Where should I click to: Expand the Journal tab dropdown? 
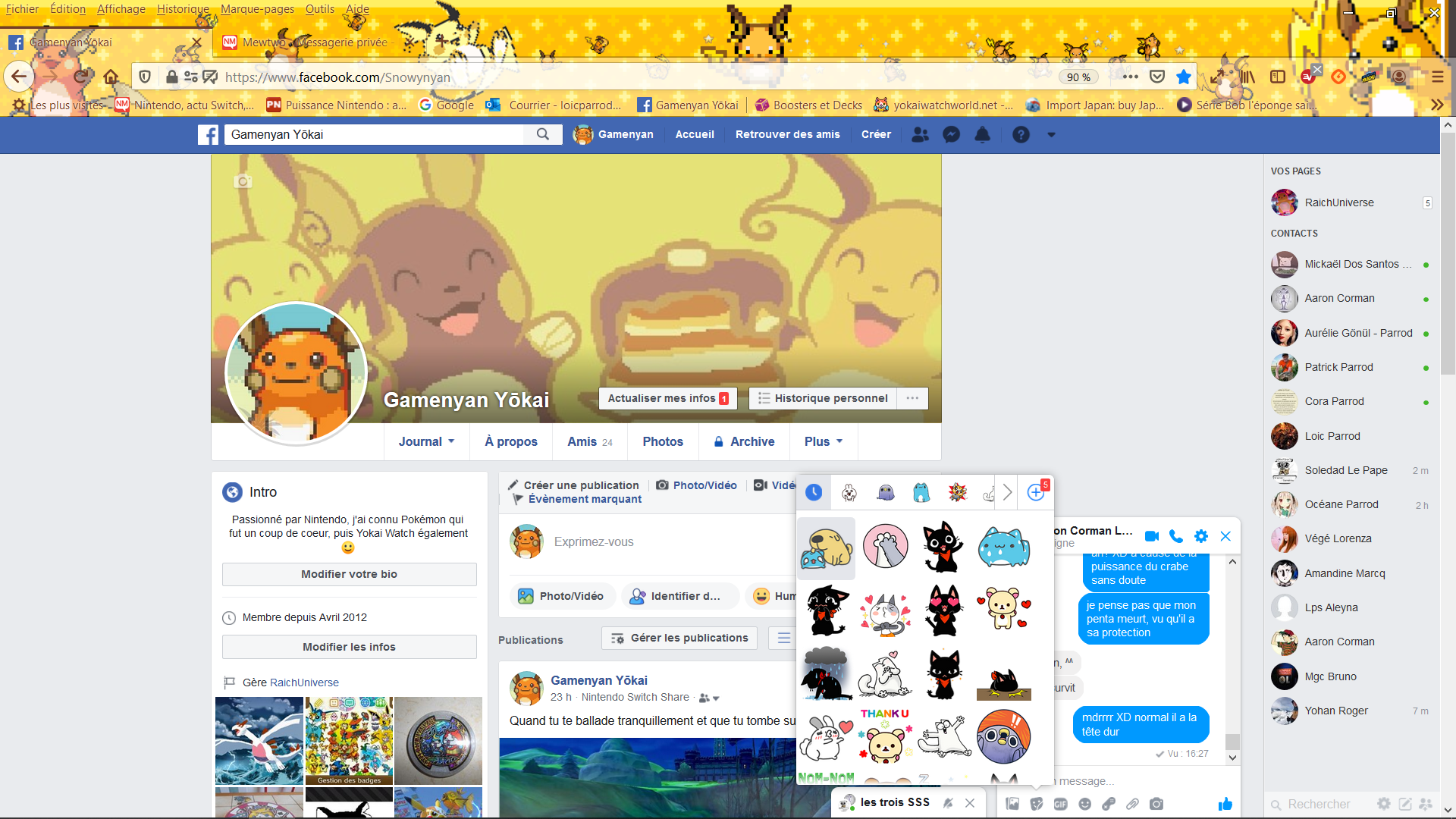[x=426, y=441]
